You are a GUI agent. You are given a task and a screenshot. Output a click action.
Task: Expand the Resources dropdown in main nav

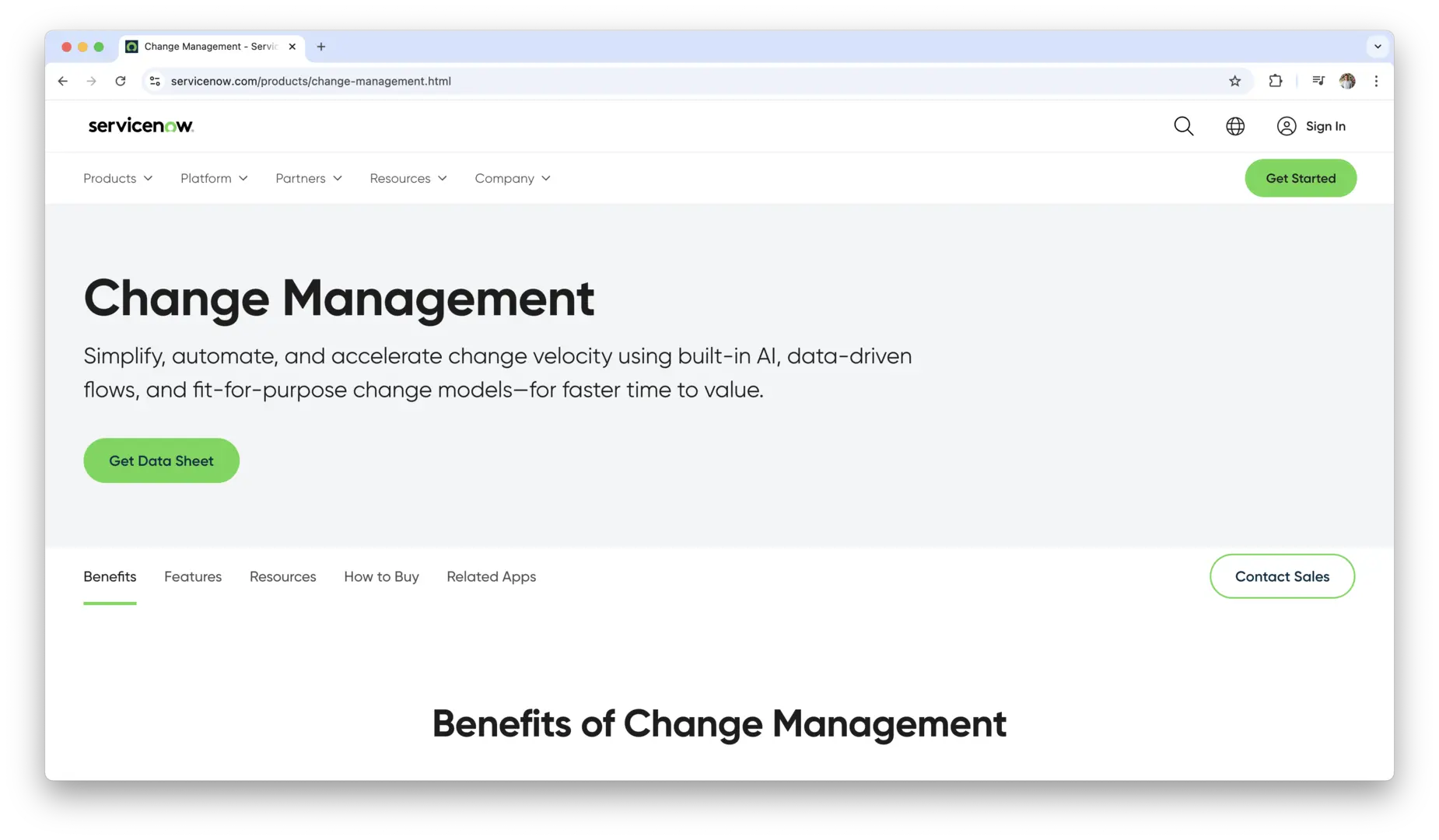point(408,178)
